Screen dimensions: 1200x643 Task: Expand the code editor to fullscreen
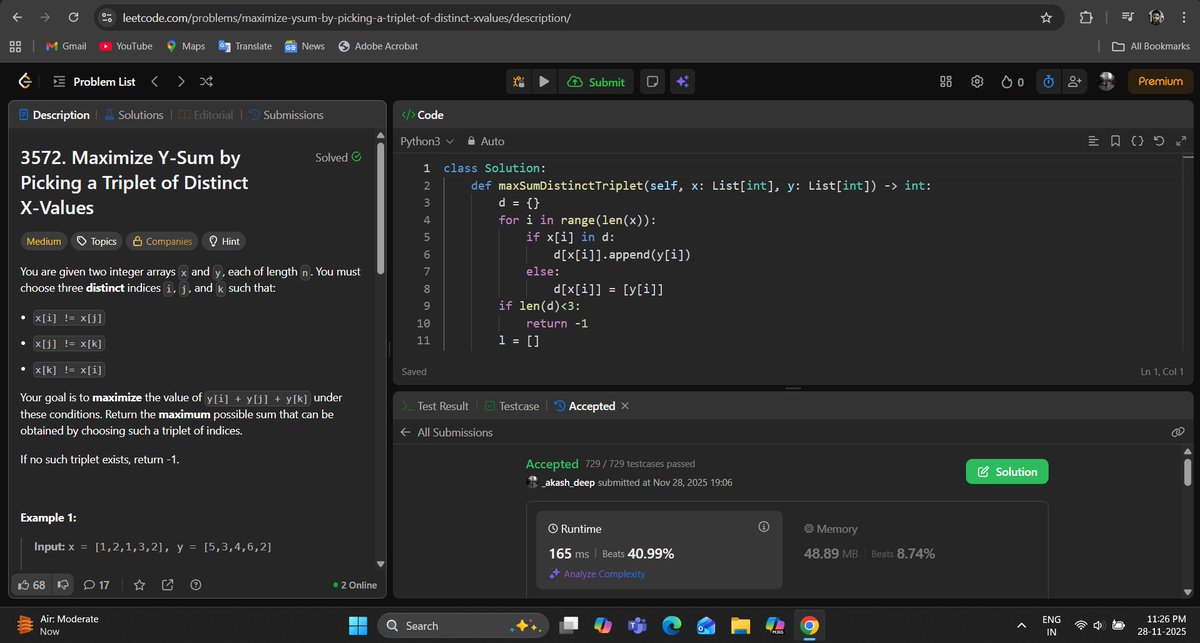[x=1180, y=142]
